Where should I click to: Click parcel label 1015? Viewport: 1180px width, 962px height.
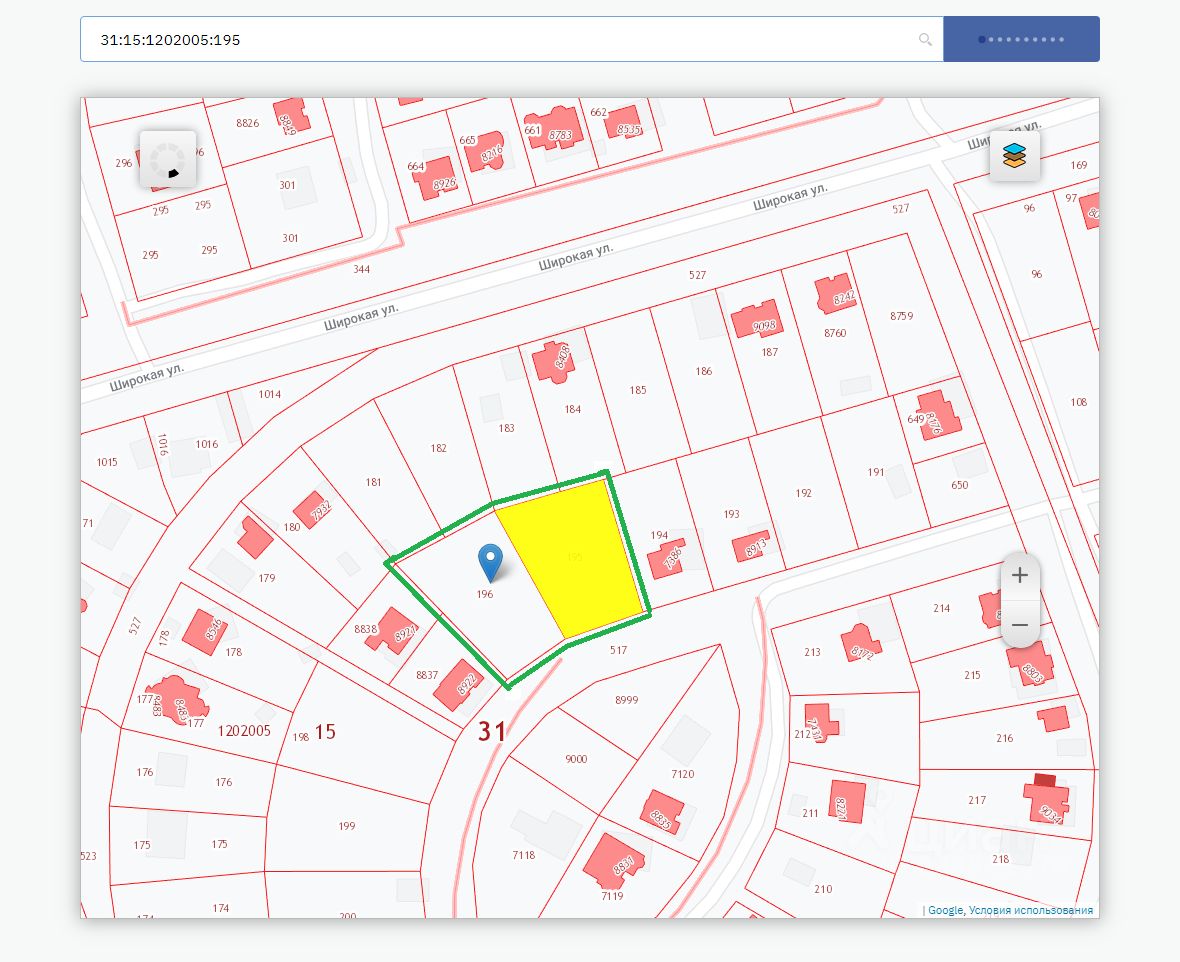(x=107, y=461)
